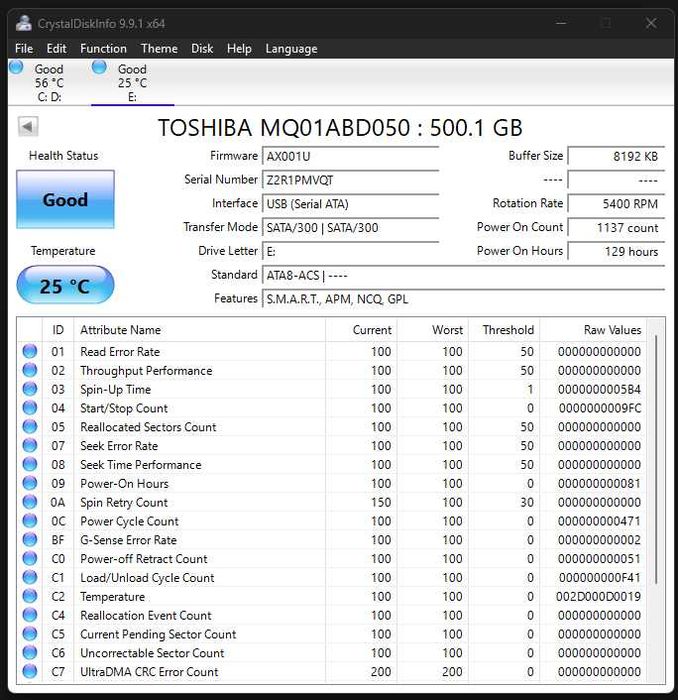The image size is (678, 700).
Task: Select current value 150 for Spin Retry Count
Action: pyautogui.click(x=381, y=502)
